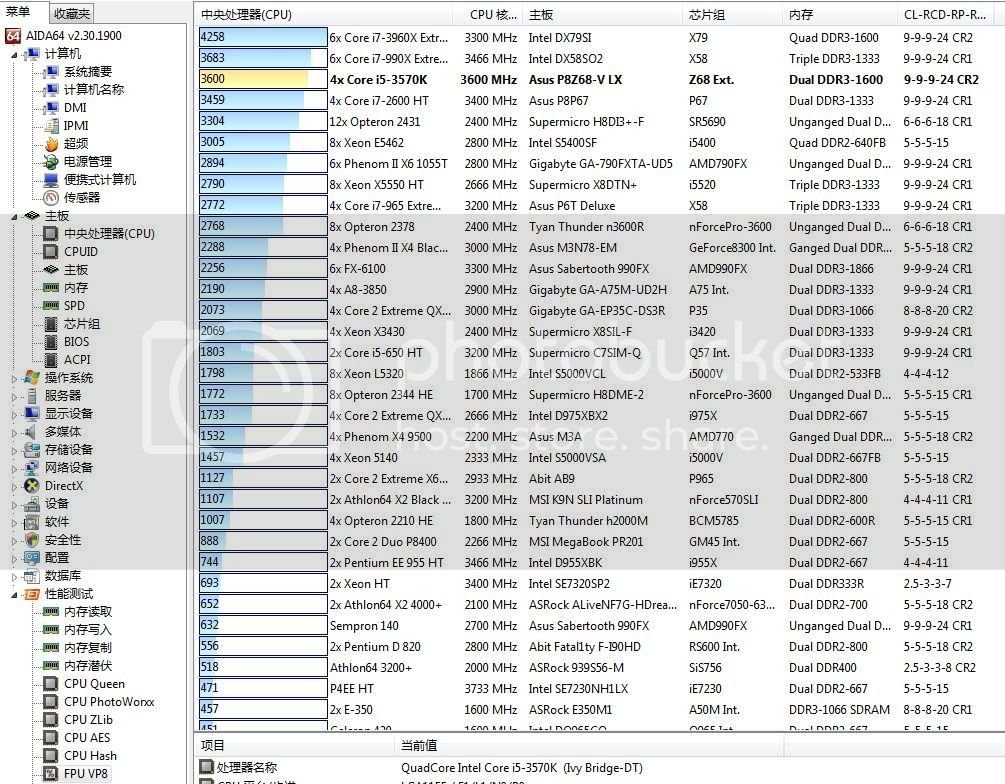
Task: Select the 超频 (overclock) flame icon
Action: 50,143
